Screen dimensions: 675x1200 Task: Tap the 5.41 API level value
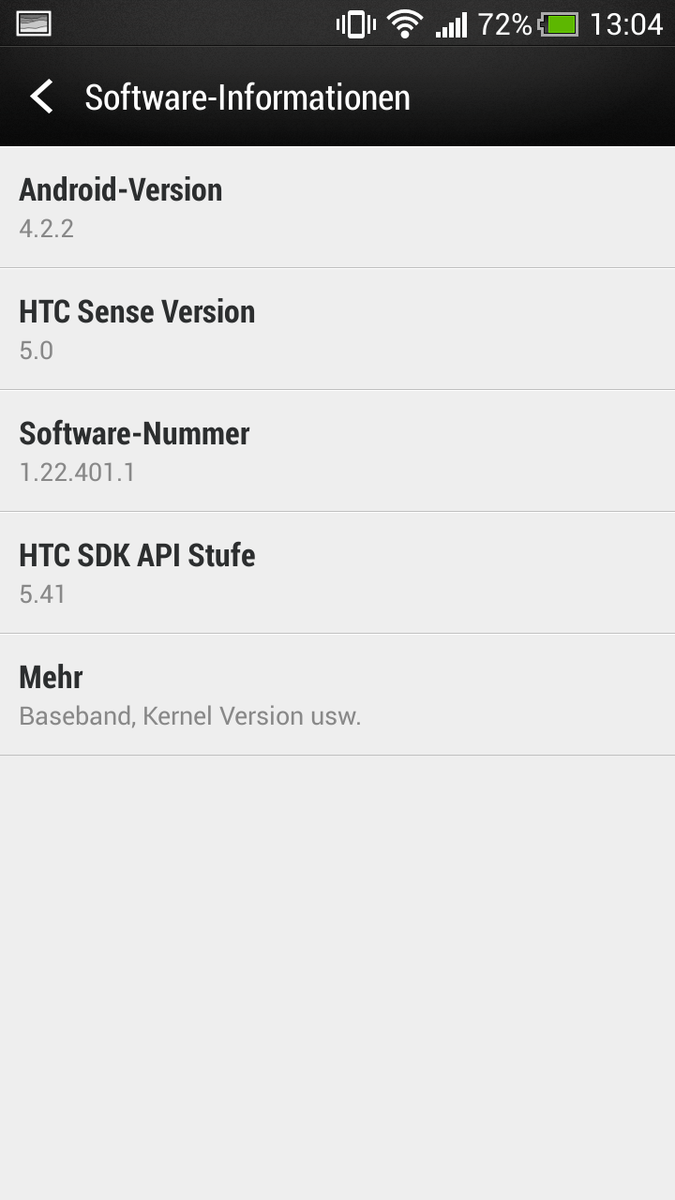pos(42,595)
